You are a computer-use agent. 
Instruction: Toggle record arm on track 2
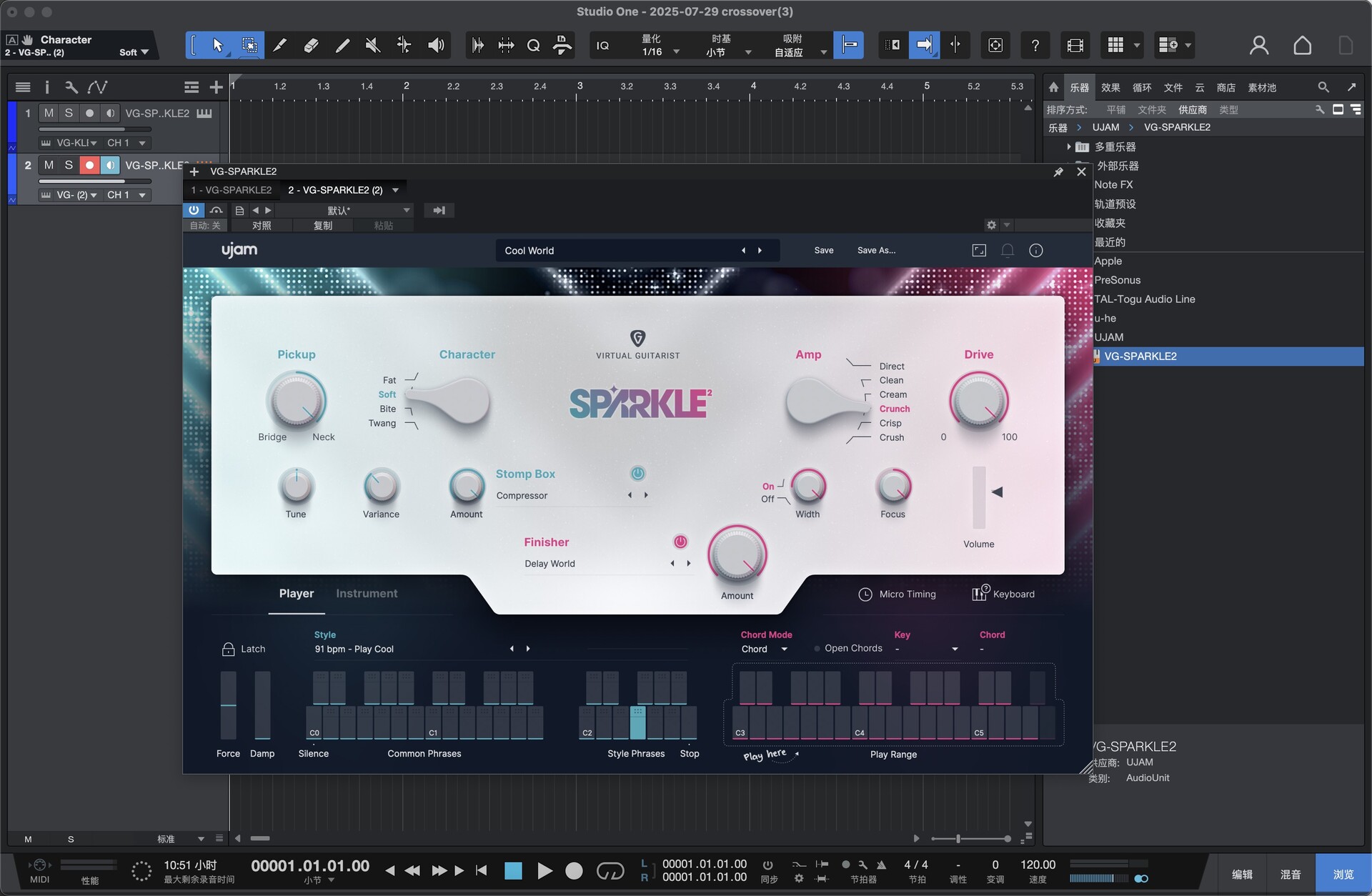point(89,165)
